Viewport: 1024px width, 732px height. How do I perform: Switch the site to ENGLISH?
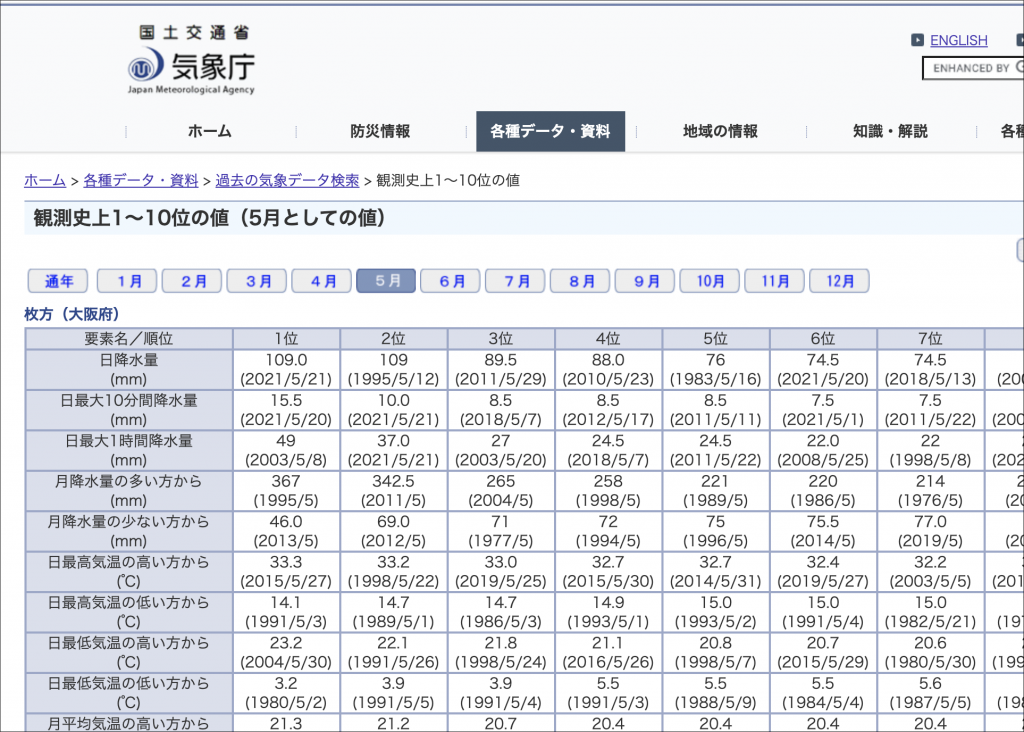tap(958, 41)
